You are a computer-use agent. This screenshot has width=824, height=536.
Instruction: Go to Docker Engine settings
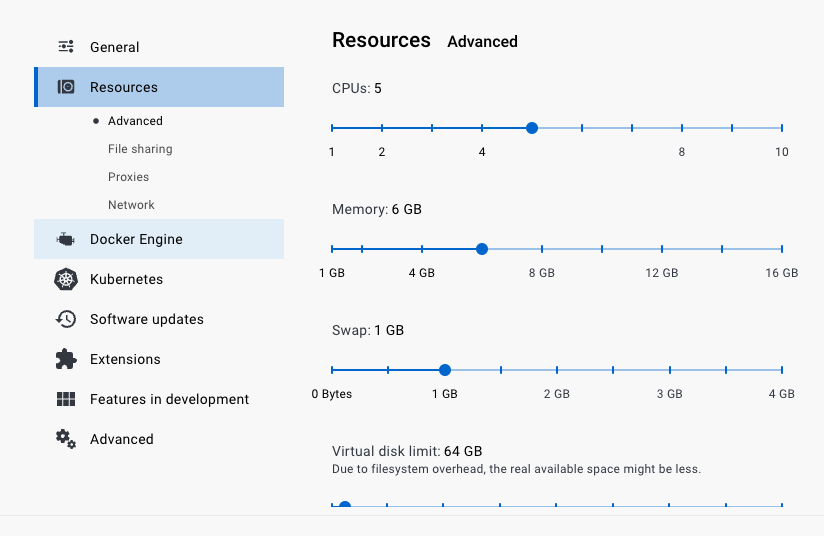[x=136, y=240]
